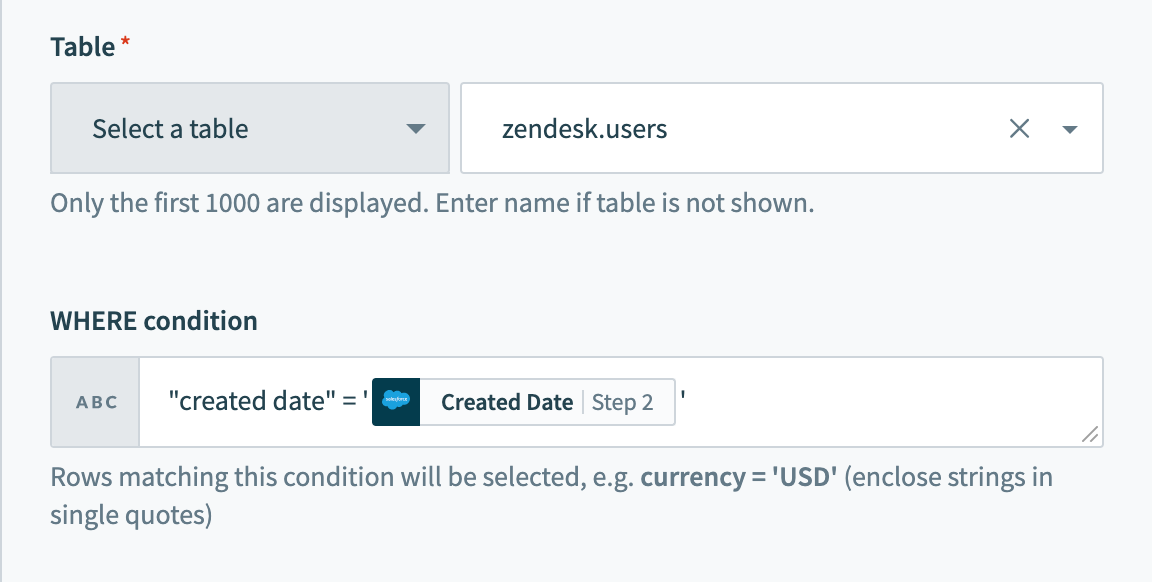The width and height of the screenshot is (1152, 582).
Task: Click the Salesforce icon on the data pill
Action: (398, 401)
